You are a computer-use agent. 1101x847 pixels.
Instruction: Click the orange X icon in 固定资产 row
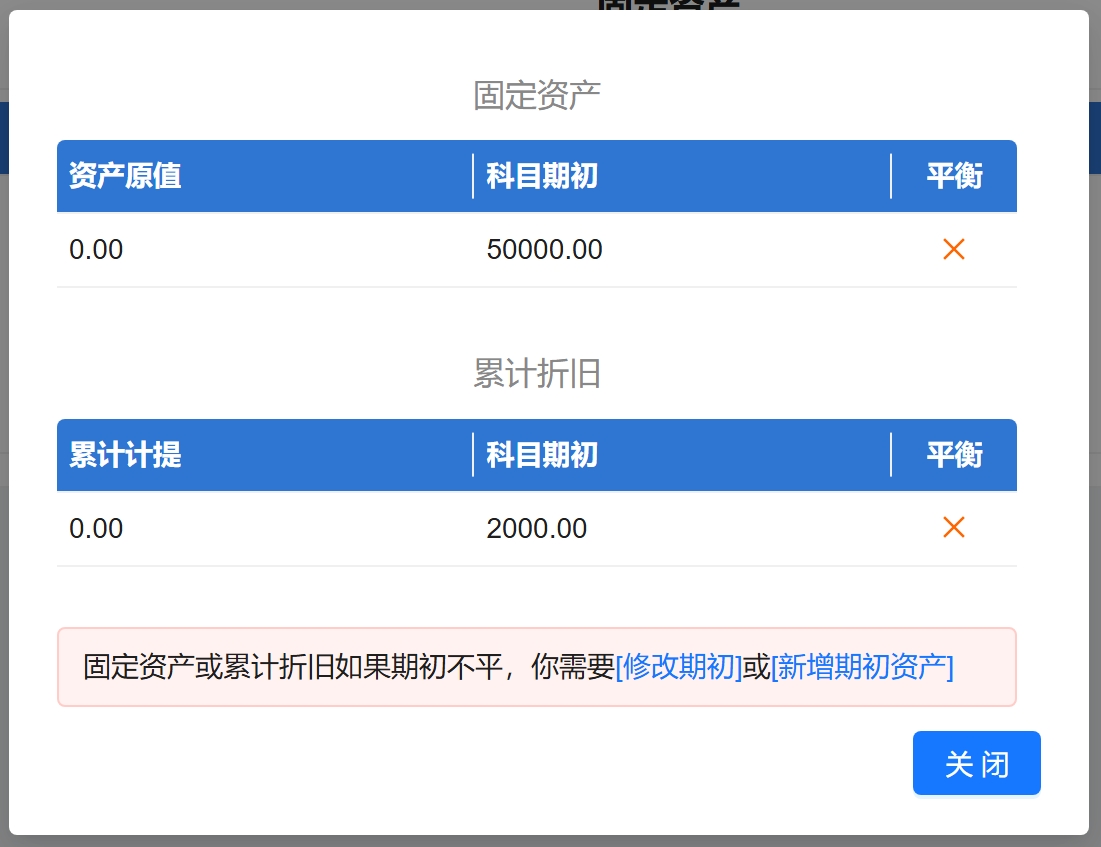(x=953, y=249)
